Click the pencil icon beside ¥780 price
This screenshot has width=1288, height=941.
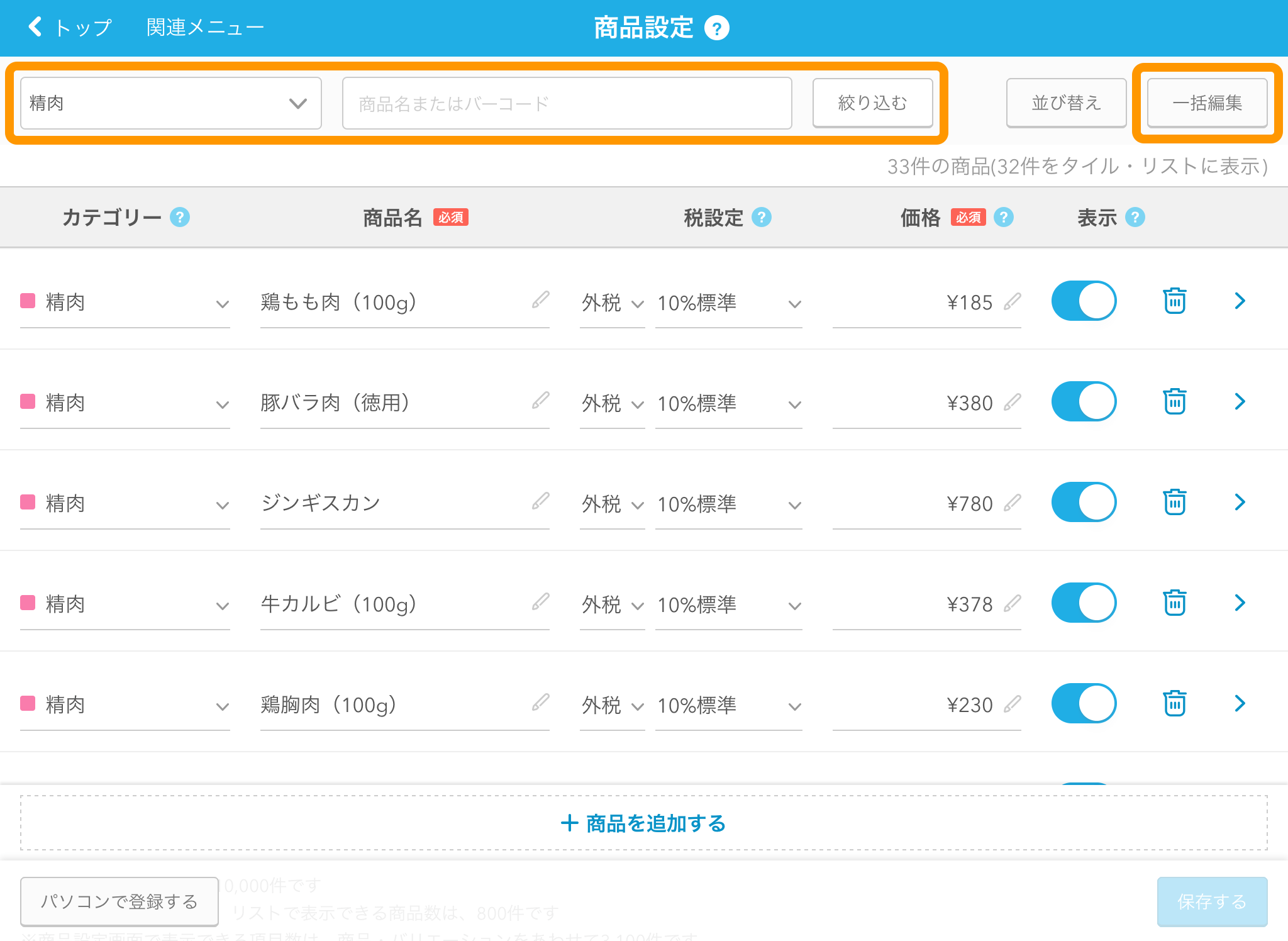point(1013,503)
